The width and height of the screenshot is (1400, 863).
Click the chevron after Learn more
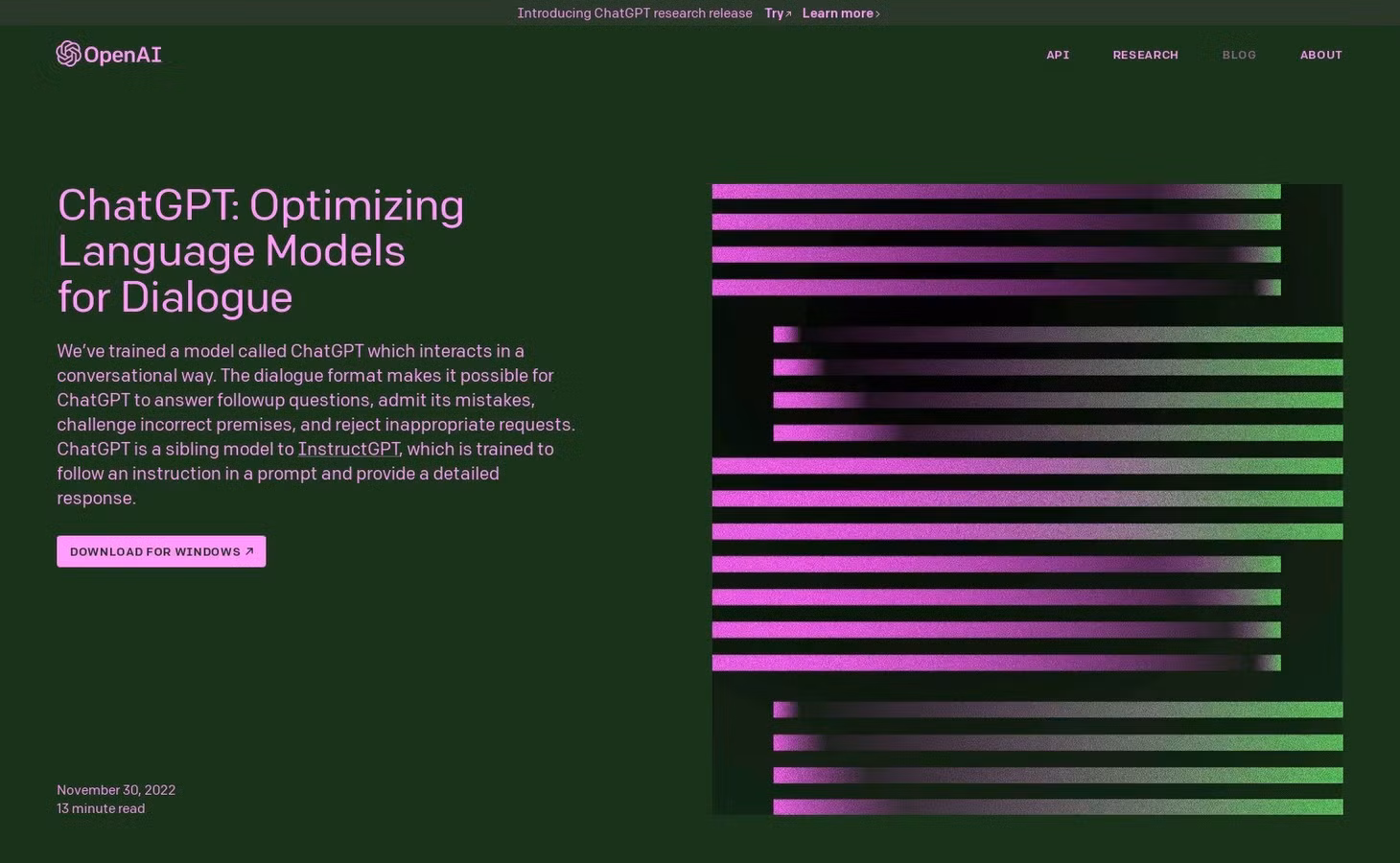point(877,13)
